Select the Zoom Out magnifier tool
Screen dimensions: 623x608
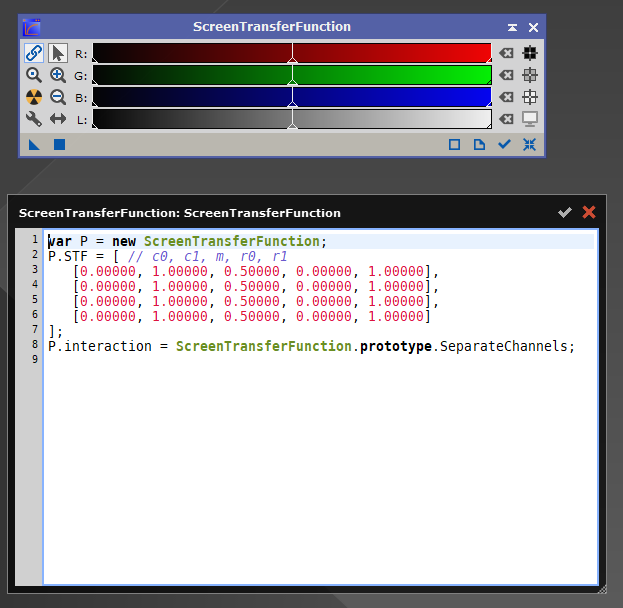coord(58,97)
